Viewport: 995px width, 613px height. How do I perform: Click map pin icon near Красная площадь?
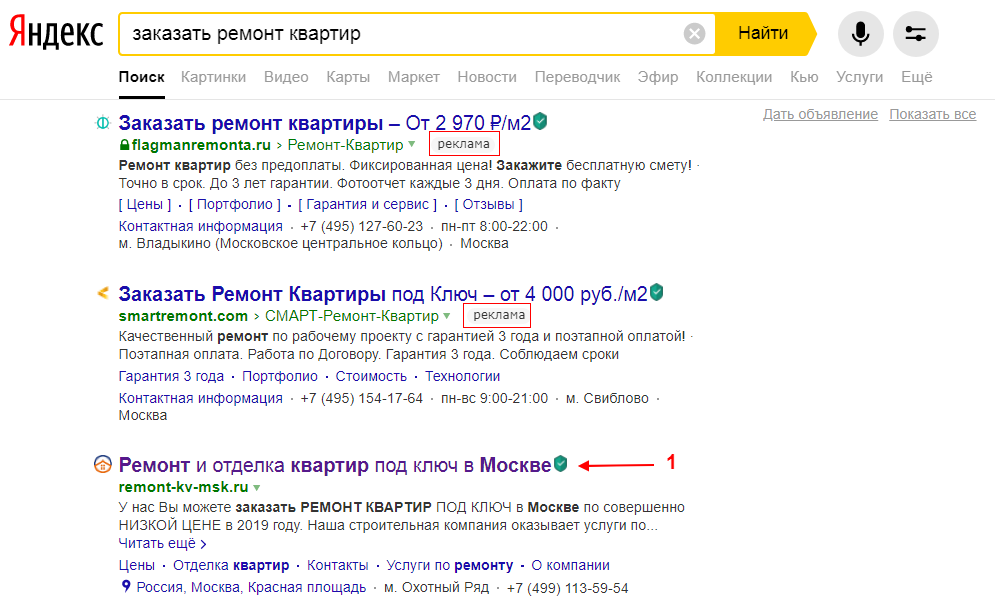click(125, 587)
